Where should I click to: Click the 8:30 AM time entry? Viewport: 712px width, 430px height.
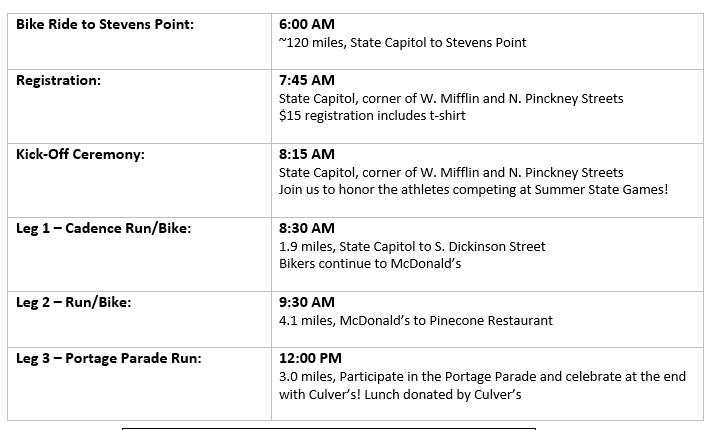307,228
